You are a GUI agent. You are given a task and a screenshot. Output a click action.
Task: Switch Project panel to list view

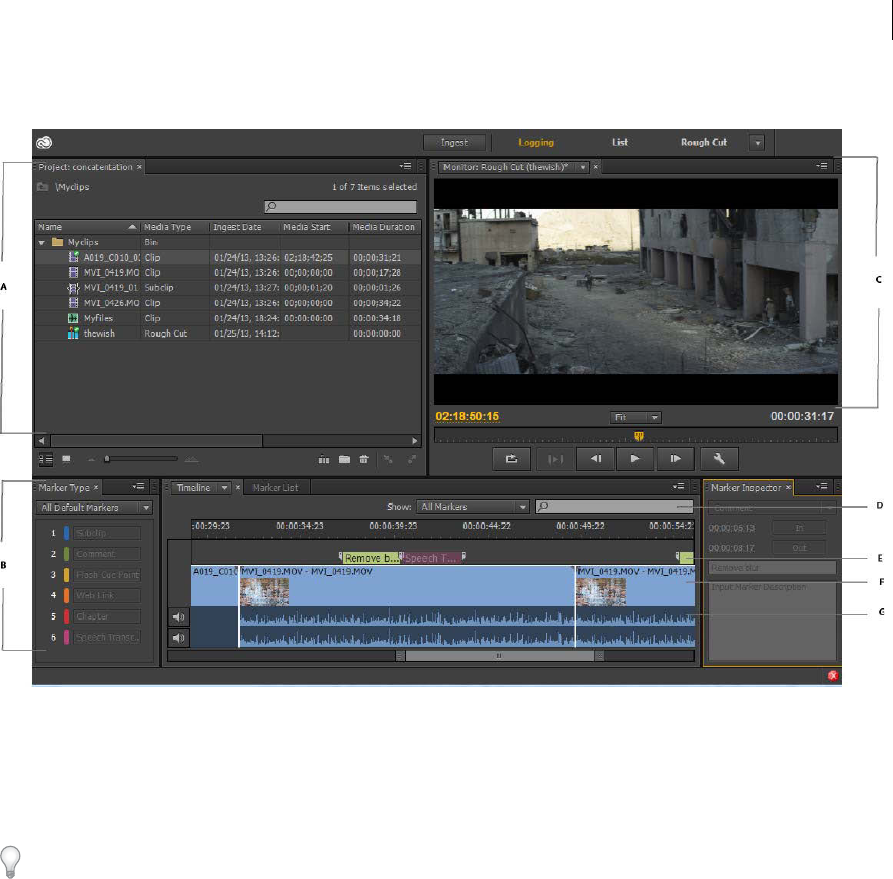pos(46,459)
